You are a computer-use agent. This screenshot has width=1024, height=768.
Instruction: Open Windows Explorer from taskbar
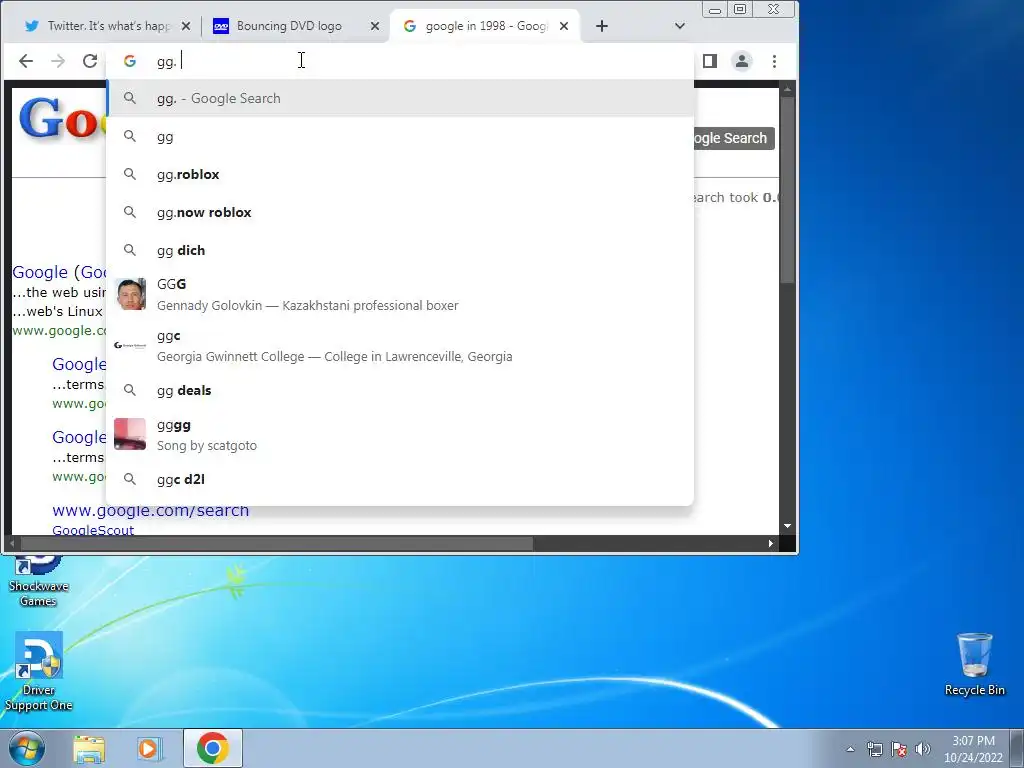[89, 749]
